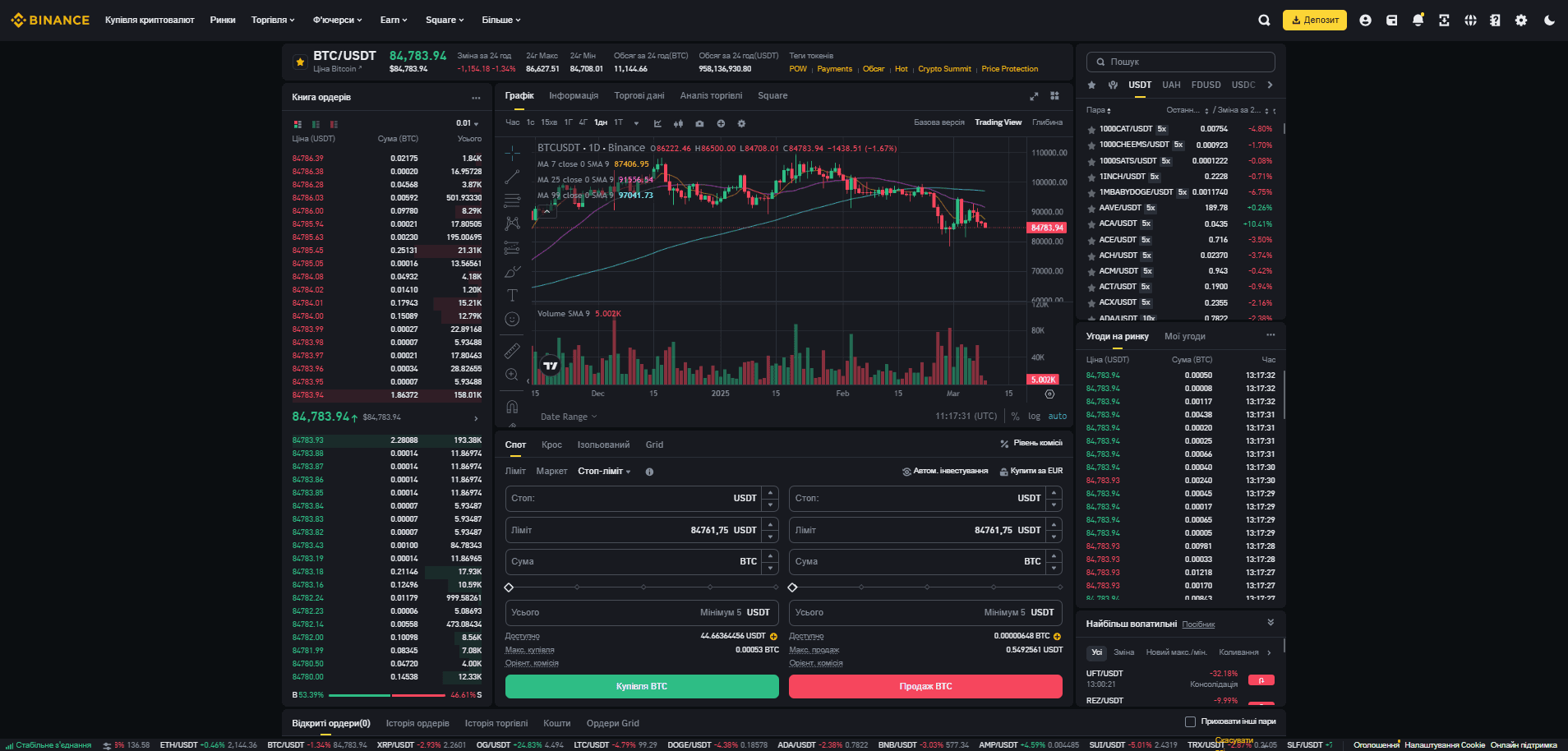Toggle dark mode moon icon

pyautogui.click(x=1549, y=21)
